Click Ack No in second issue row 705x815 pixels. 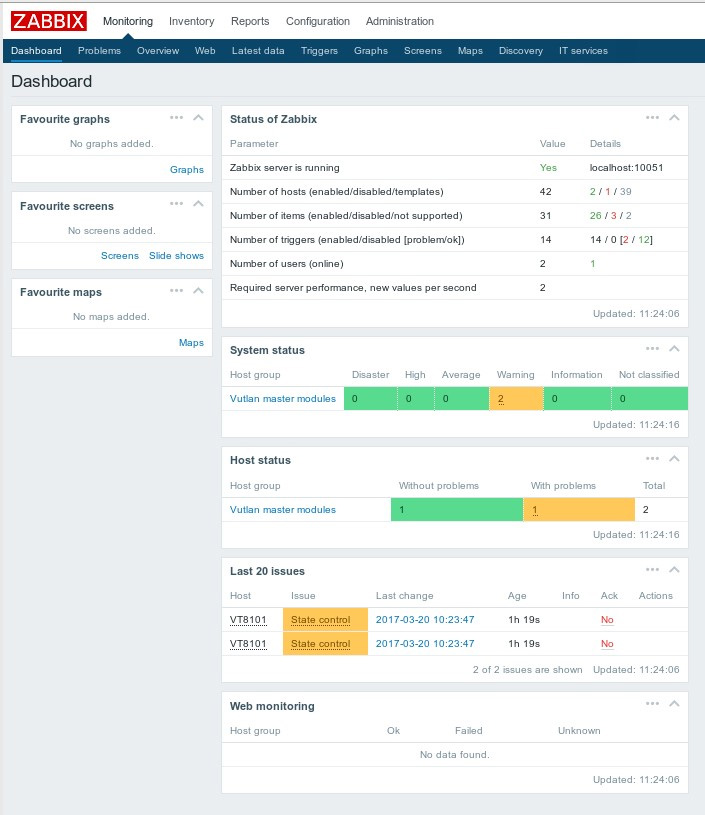pyautogui.click(x=607, y=643)
